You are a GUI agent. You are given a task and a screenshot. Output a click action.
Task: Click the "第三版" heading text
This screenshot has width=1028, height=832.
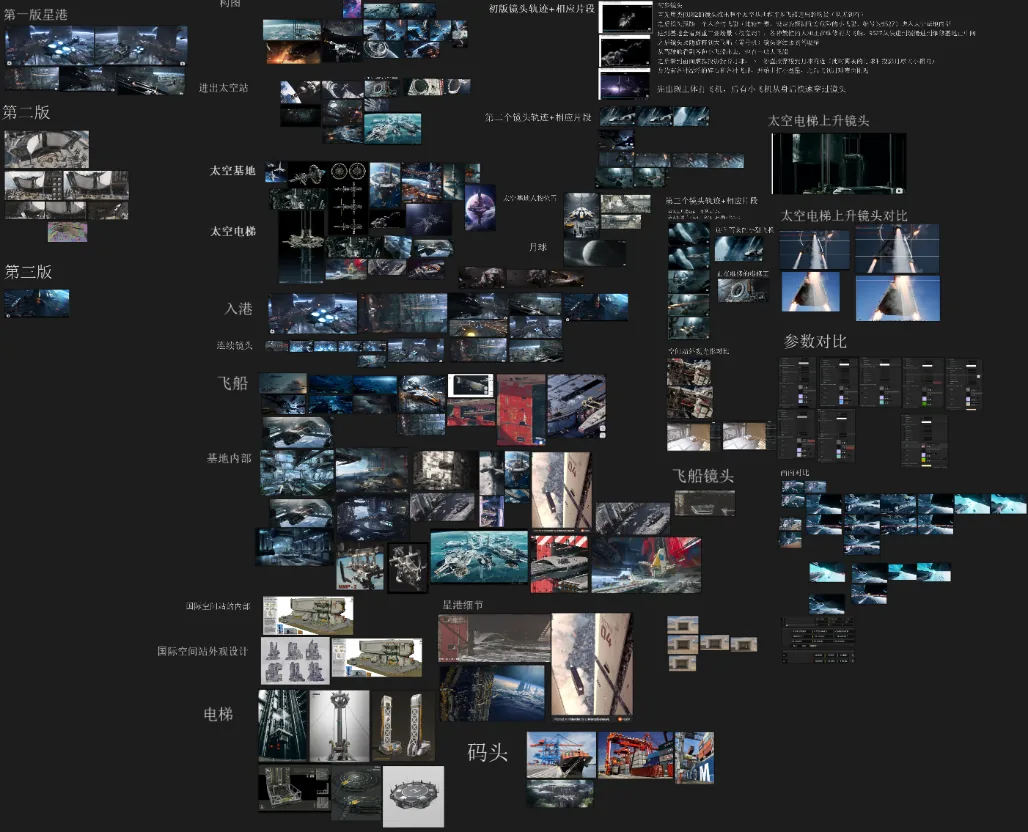[x=28, y=271]
